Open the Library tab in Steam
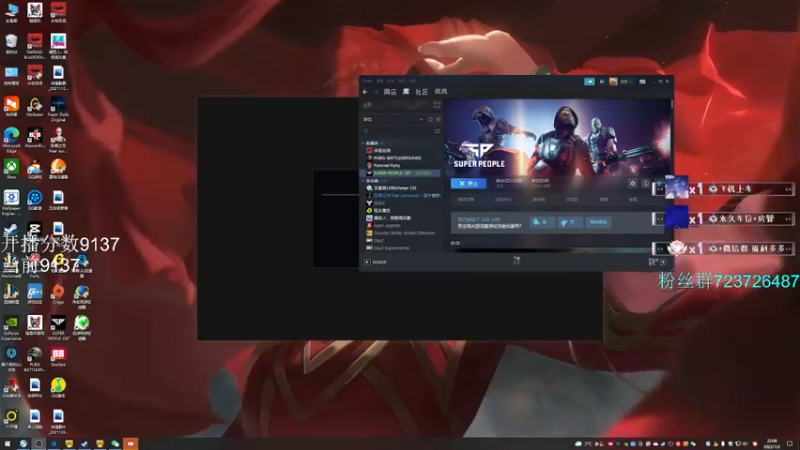This screenshot has height=450, width=800. (x=406, y=92)
